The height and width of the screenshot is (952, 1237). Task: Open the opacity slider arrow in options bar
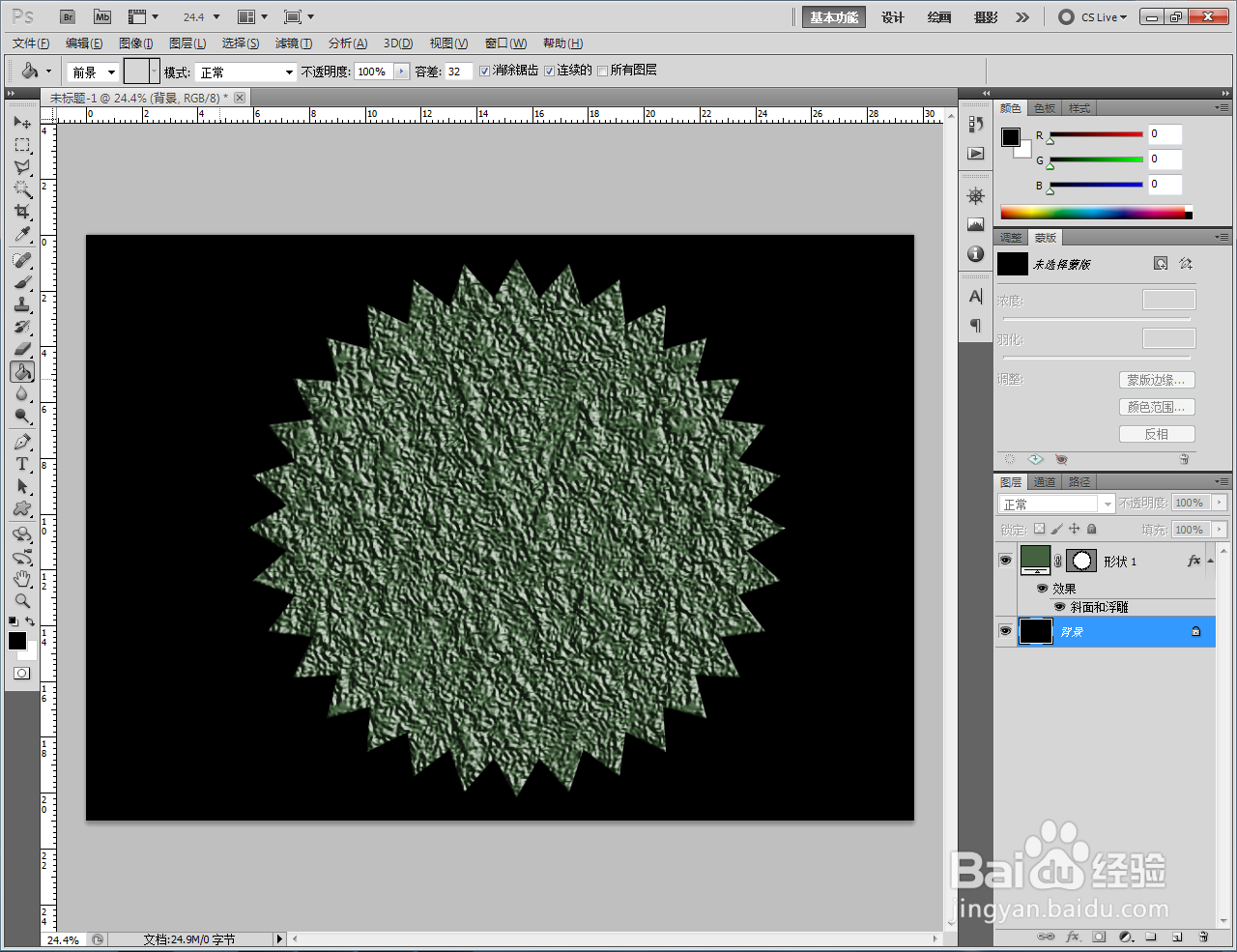[x=401, y=72]
